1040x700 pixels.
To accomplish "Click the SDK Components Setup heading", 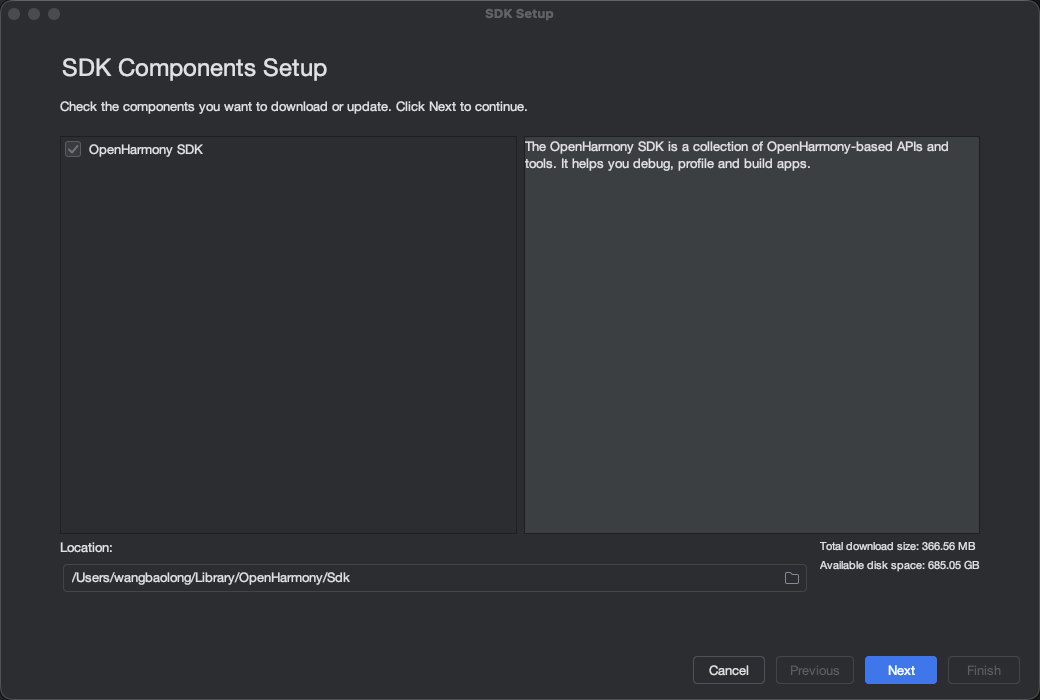I will click(x=194, y=68).
